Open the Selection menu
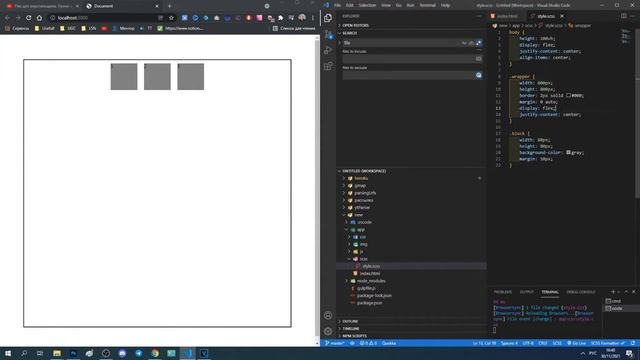Screen dimensions: 640x360 coord(367,5)
